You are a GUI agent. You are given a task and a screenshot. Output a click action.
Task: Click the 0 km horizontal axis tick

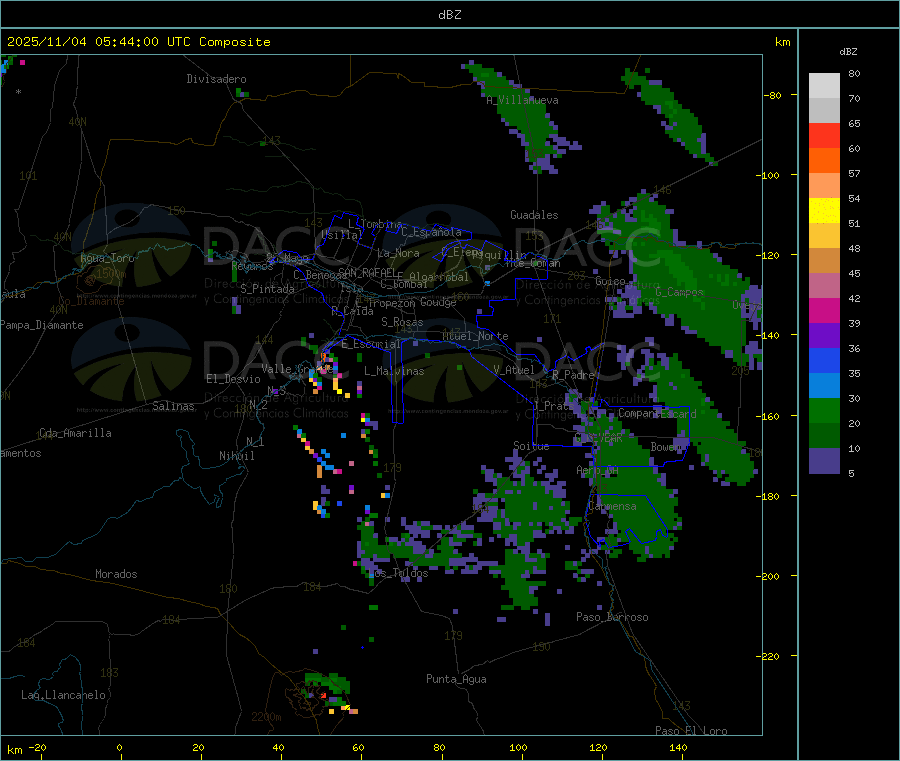tap(119, 747)
